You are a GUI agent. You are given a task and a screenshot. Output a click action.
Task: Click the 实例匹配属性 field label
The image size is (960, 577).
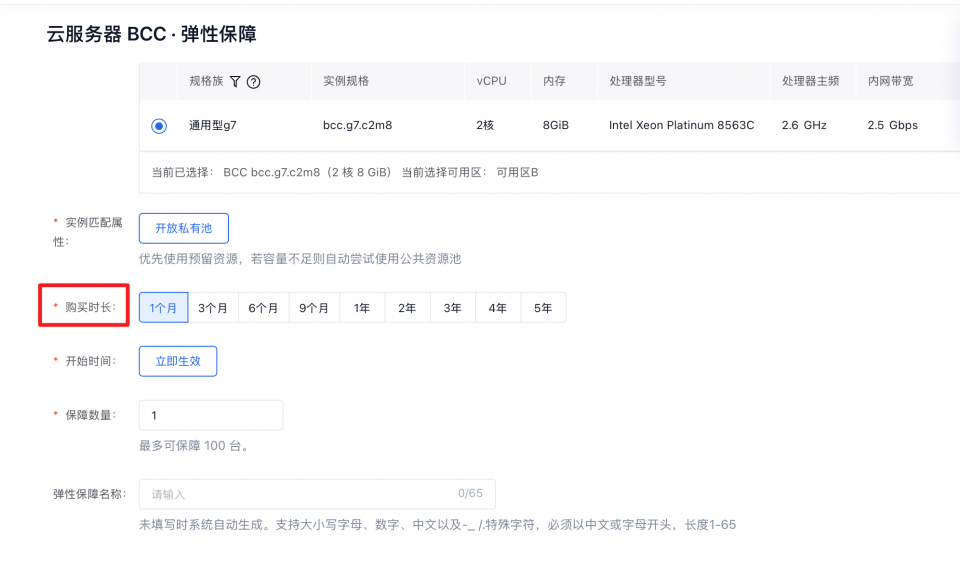click(x=88, y=232)
